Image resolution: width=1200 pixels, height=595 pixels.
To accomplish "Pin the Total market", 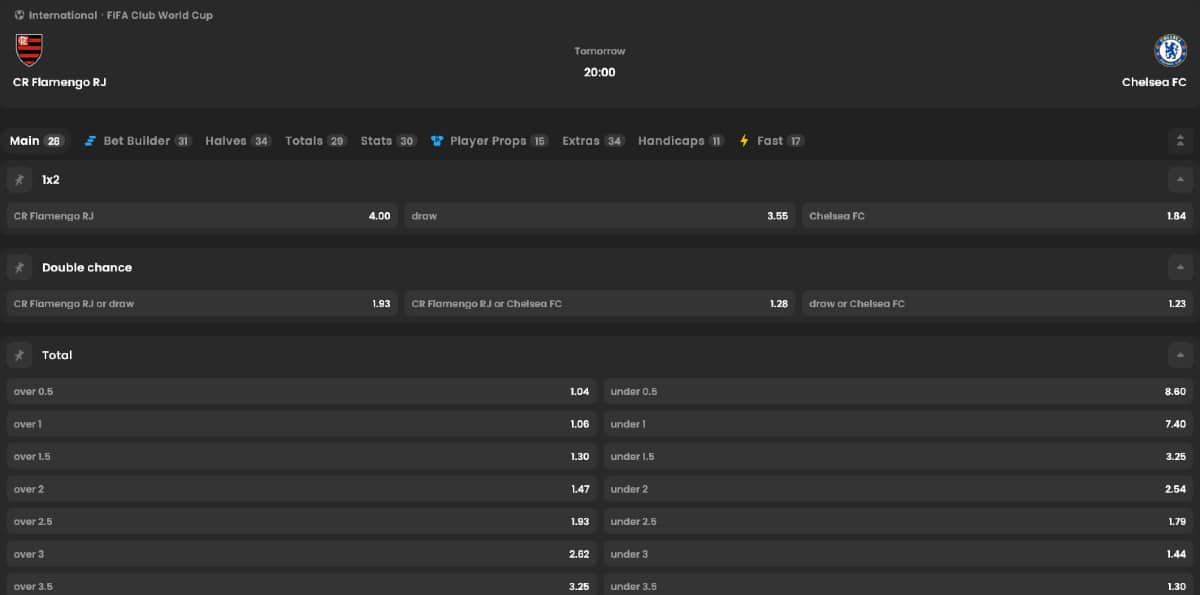I will click(19, 356).
